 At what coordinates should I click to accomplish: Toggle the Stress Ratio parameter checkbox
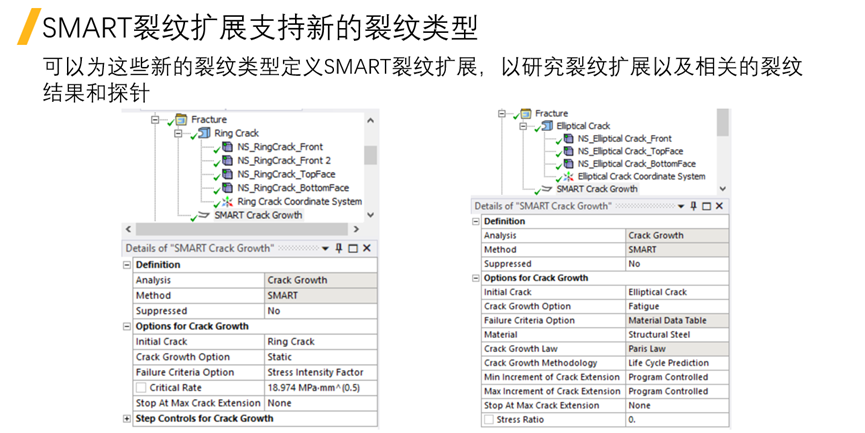coord(489,420)
